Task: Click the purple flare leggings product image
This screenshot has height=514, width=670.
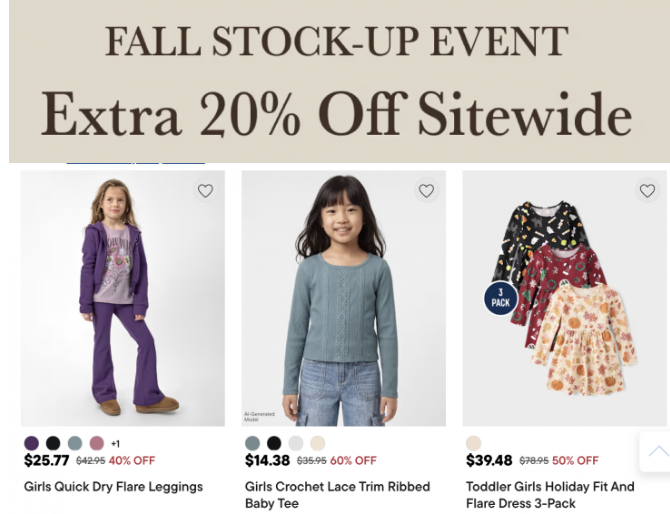Action: 123,298
